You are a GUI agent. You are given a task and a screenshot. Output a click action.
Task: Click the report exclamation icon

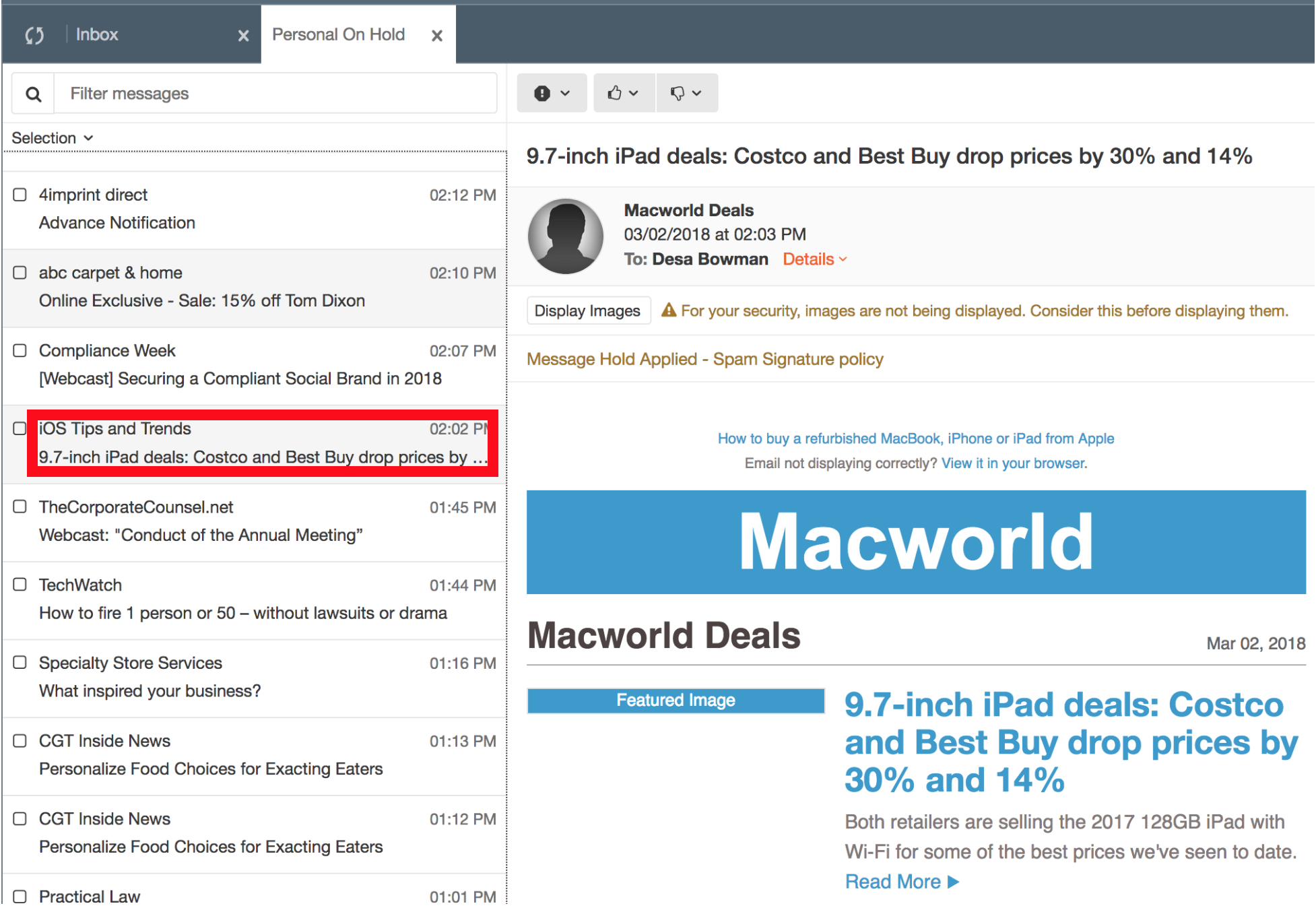(542, 93)
